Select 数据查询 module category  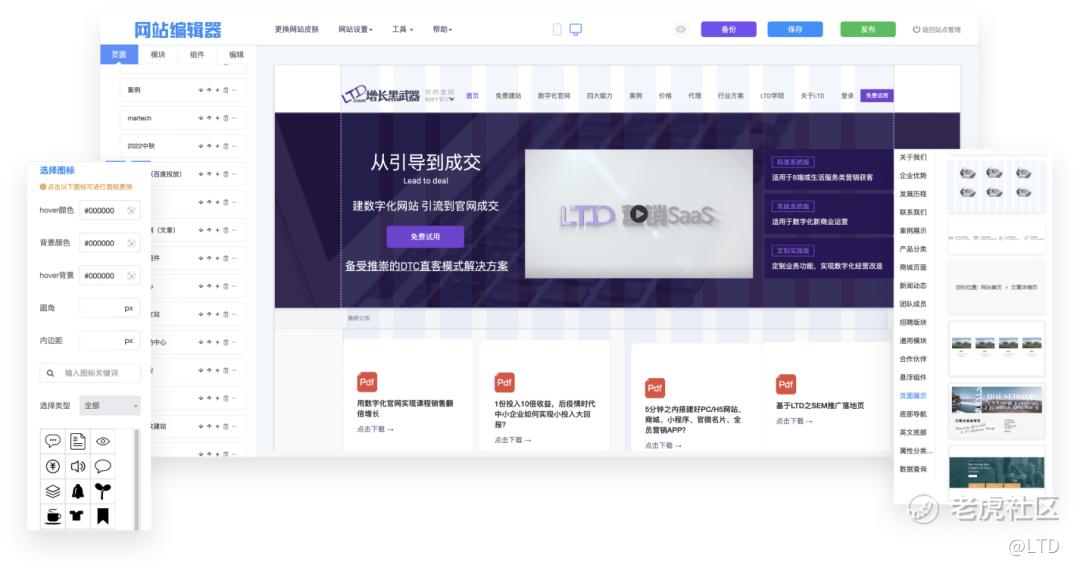(x=913, y=469)
